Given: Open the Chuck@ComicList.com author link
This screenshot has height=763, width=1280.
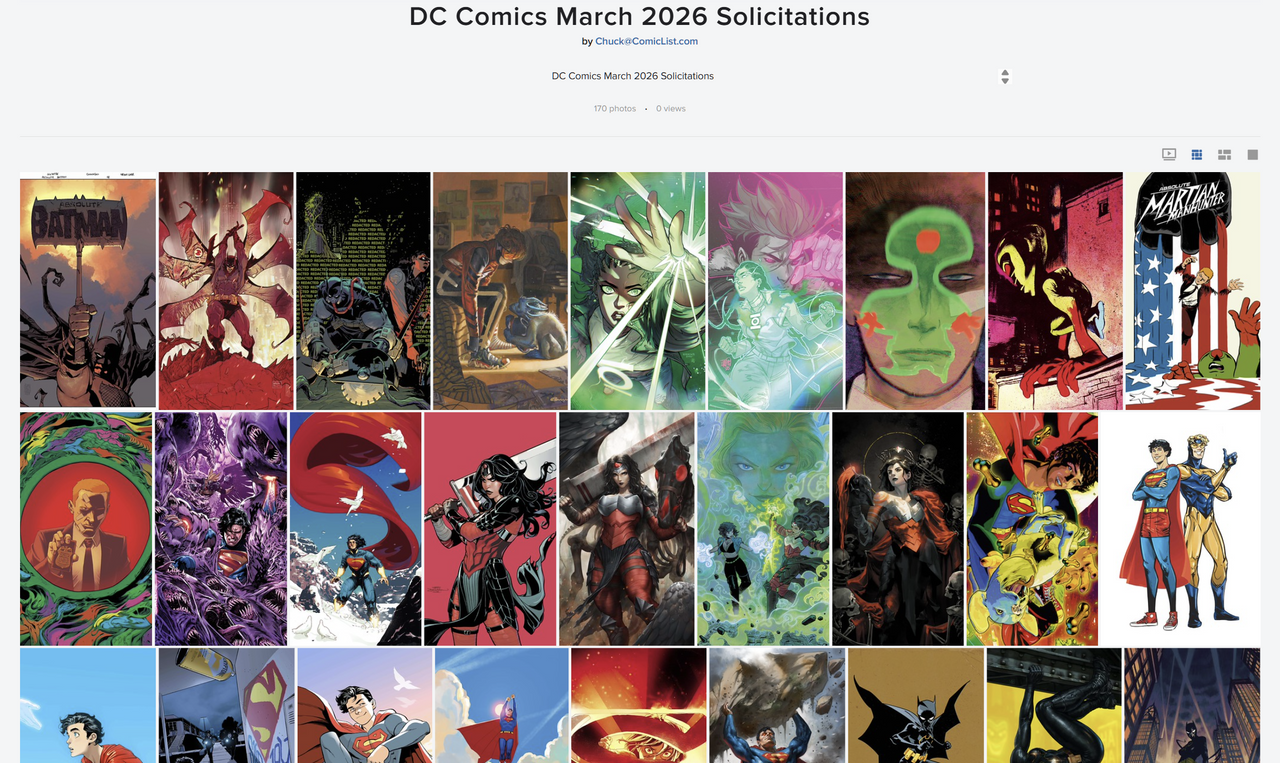Looking at the screenshot, I should [646, 41].
